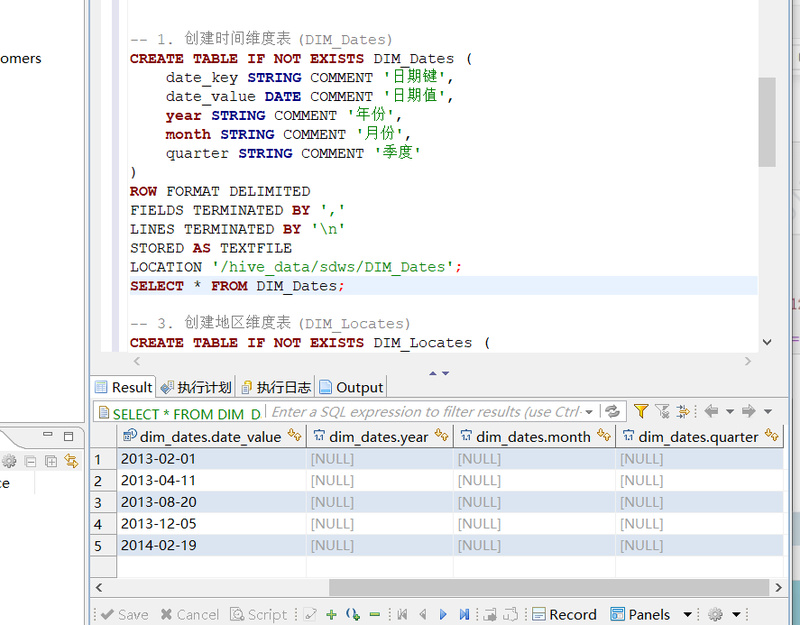This screenshot has height=625, width=800.
Task: Open custom filters icon beside crossed funnel
Action: click(683, 411)
